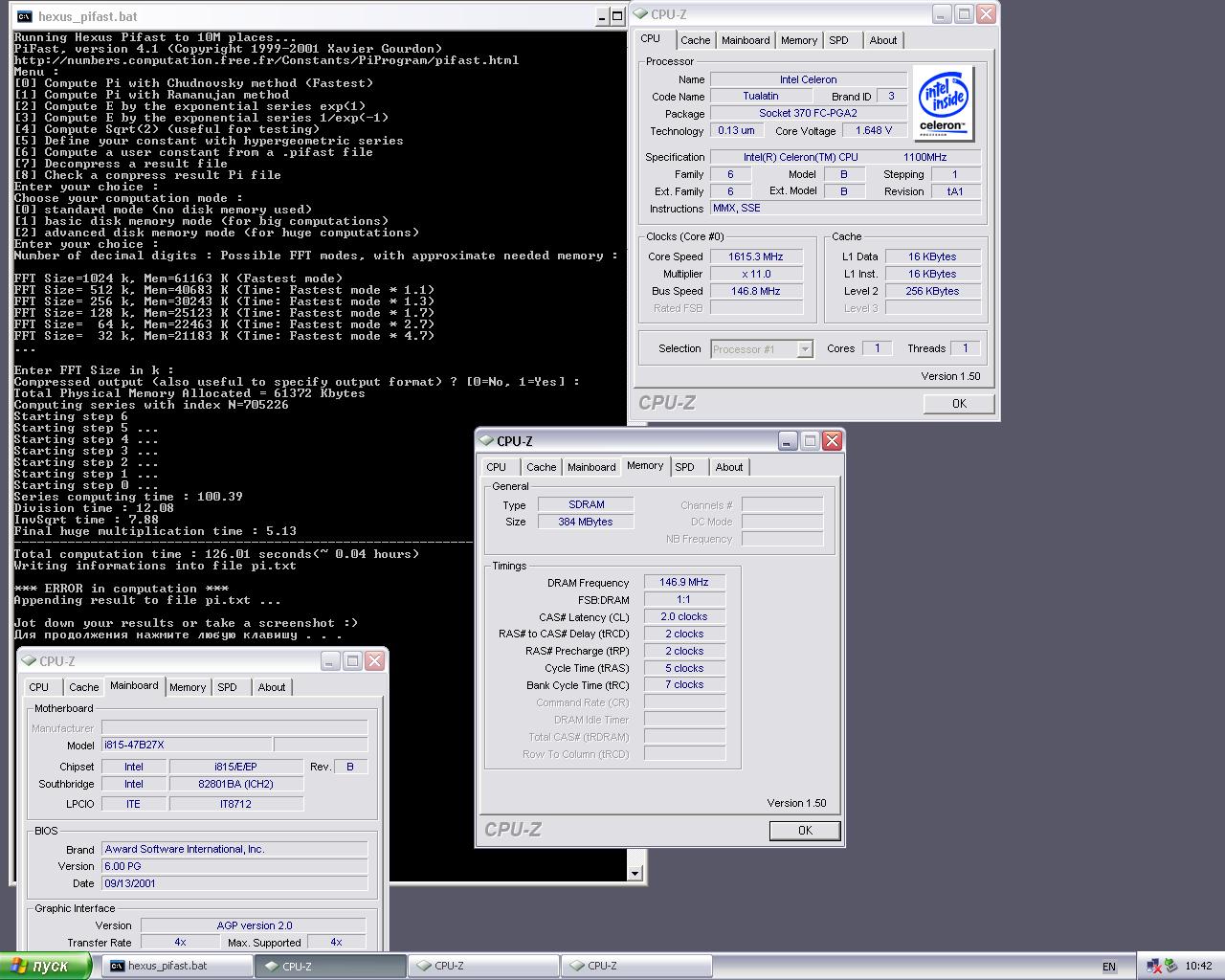Click the Total computation time line in the console
Viewport: 1225px width, 980px height.
pos(216,554)
